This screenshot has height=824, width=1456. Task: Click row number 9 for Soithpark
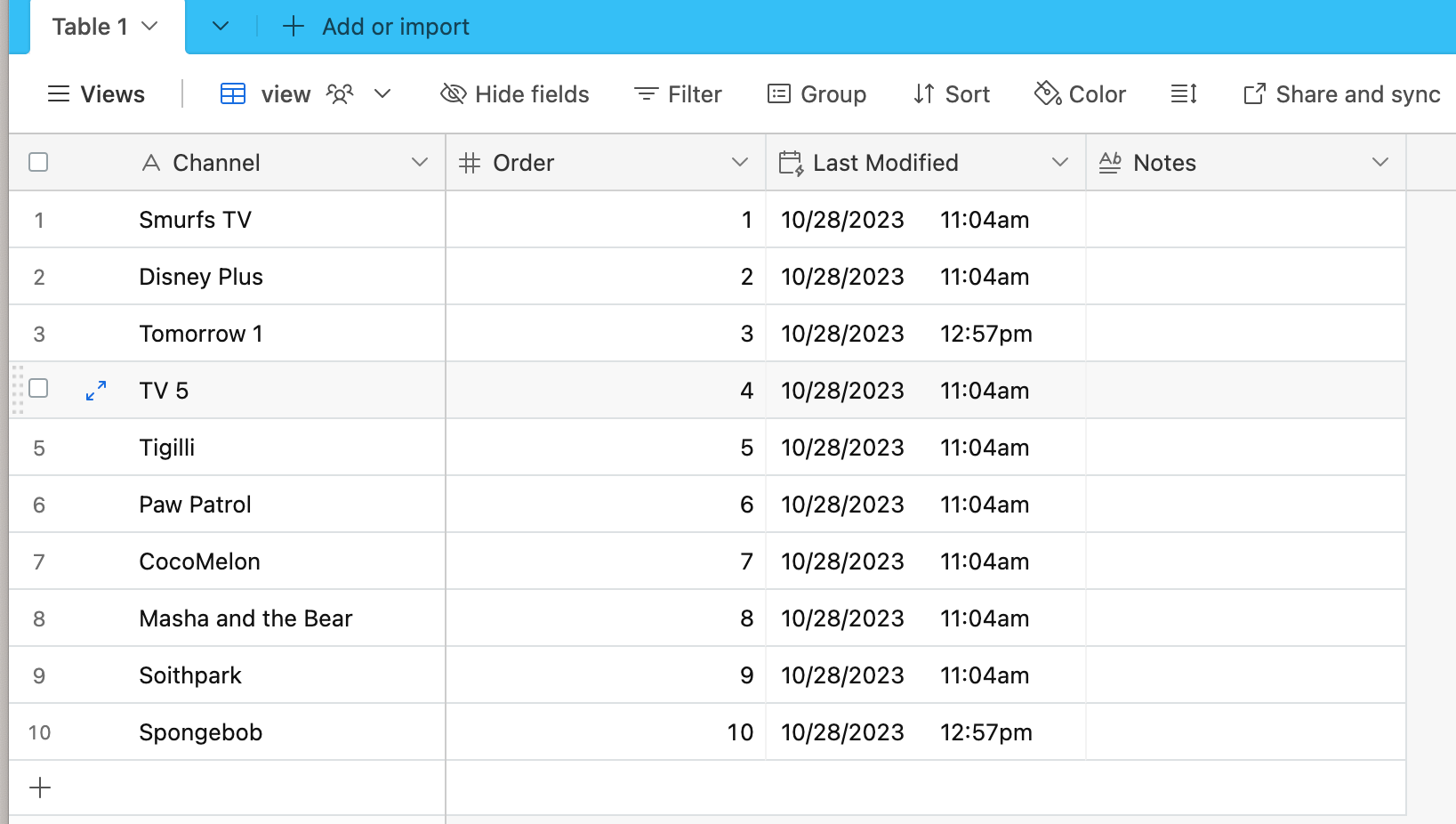39,675
